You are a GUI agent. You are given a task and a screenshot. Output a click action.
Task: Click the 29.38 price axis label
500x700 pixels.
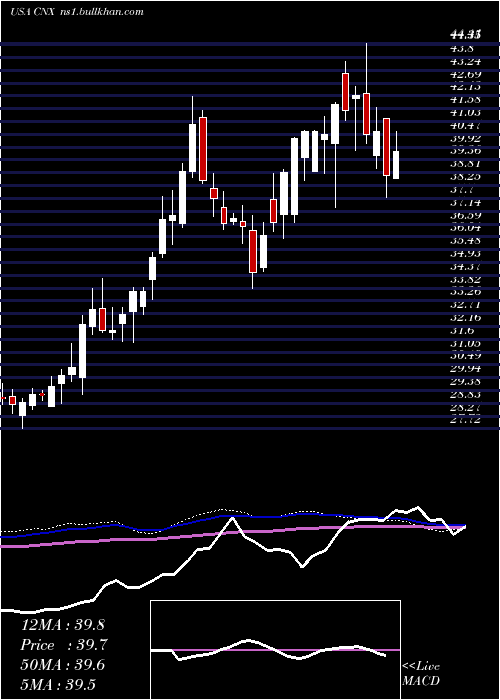click(465, 381)
